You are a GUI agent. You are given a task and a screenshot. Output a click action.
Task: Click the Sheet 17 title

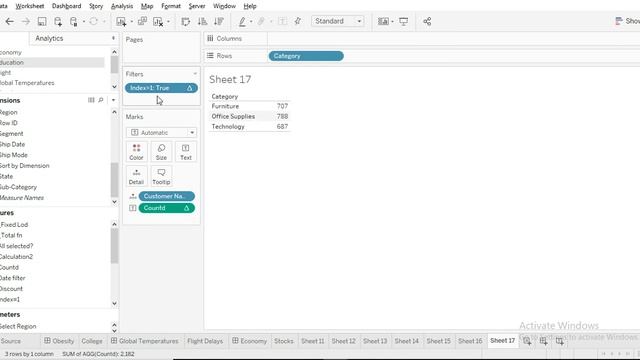pos(230,79)
